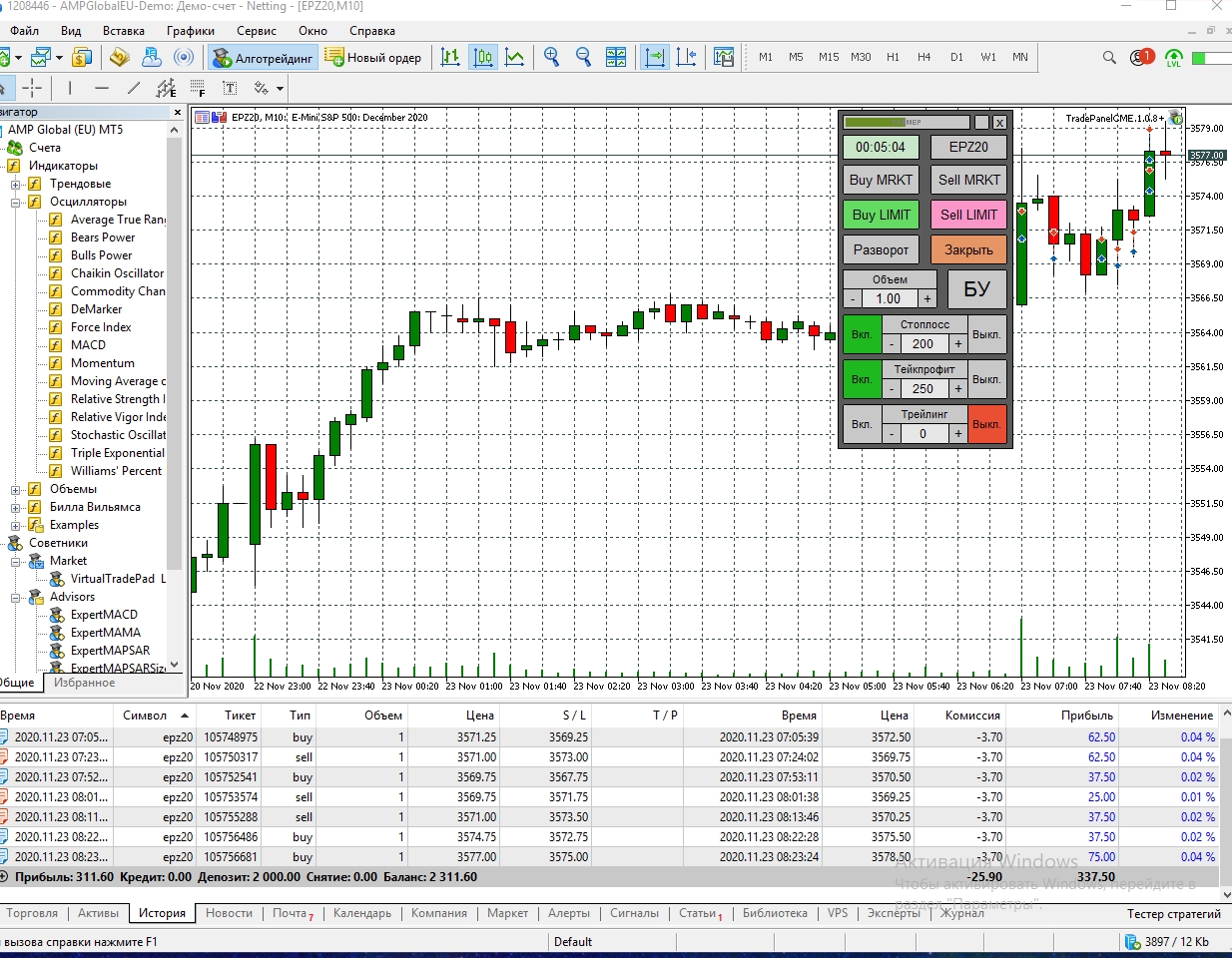1232x958 pixels.
Task: Open the Графики menu
Action: (191, 31)
